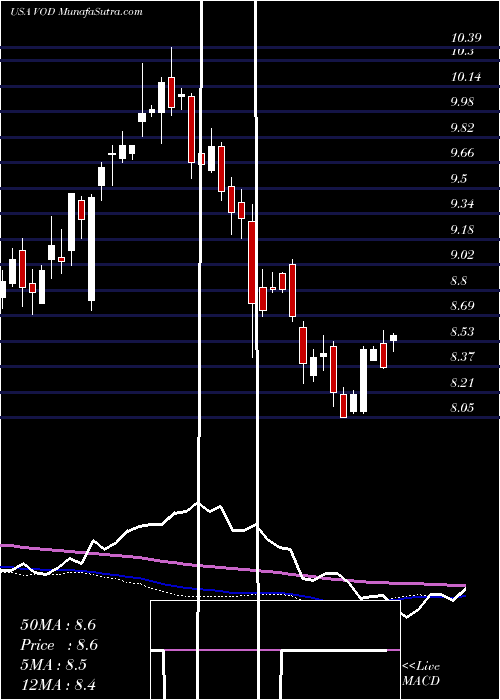The image size is (500, 700).
Task: Click the USA VOD MunafaSutra.com title
Action: click(76, 12)
